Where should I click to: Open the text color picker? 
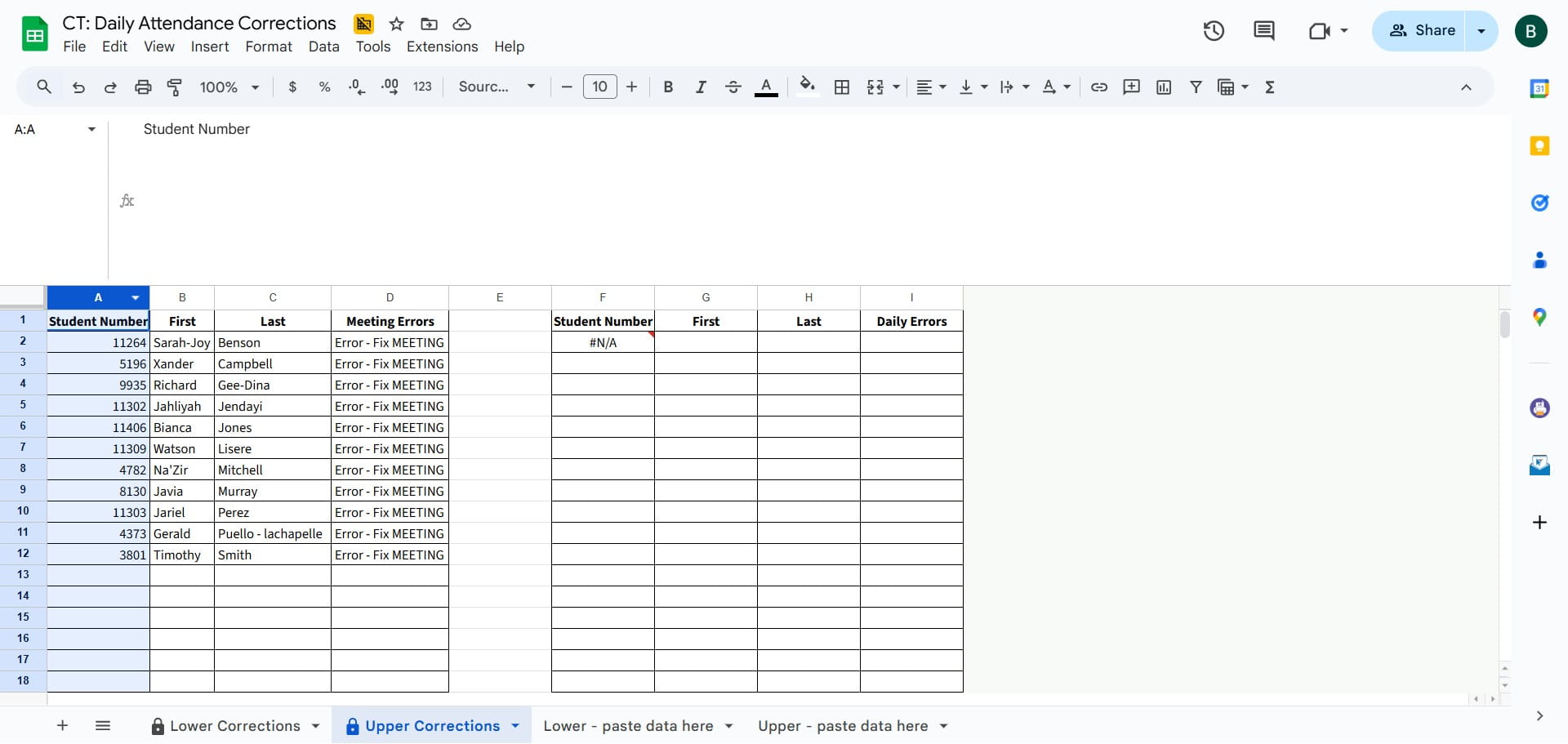766,87
